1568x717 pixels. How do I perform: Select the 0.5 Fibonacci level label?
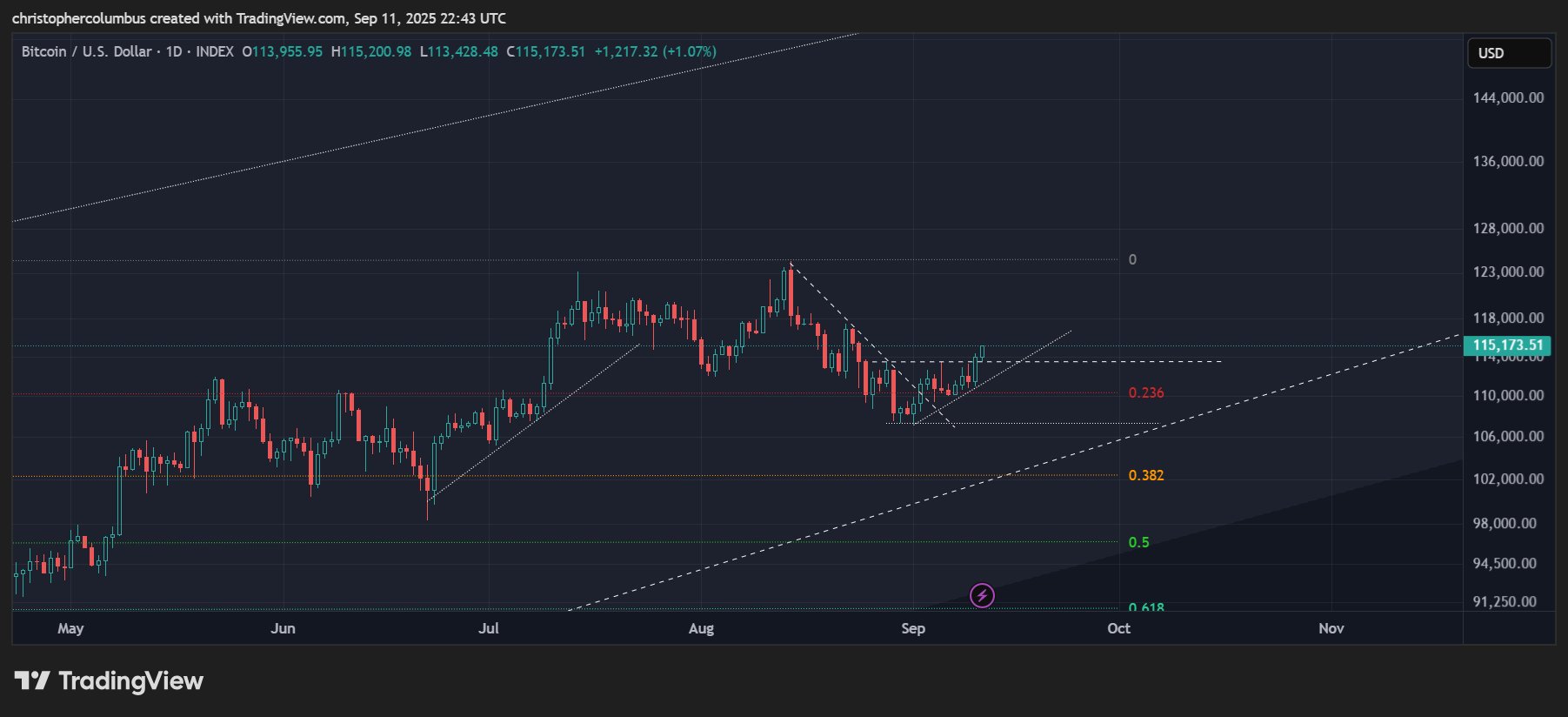1138,543
